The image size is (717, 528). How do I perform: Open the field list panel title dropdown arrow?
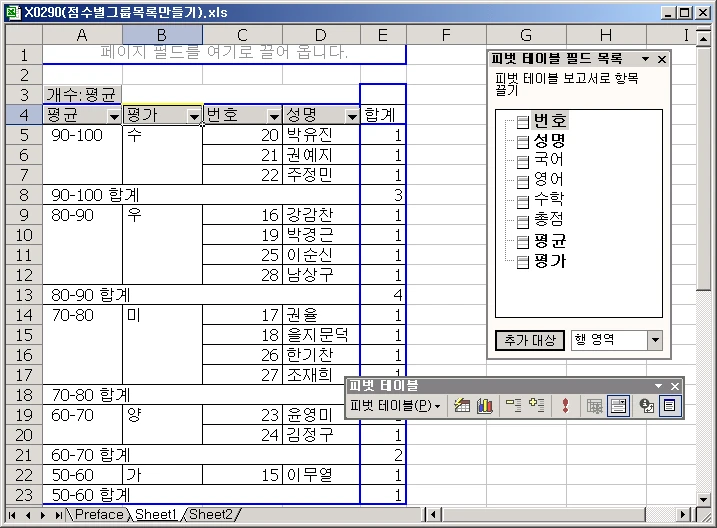pyautogui.click(x=645, y=59)
